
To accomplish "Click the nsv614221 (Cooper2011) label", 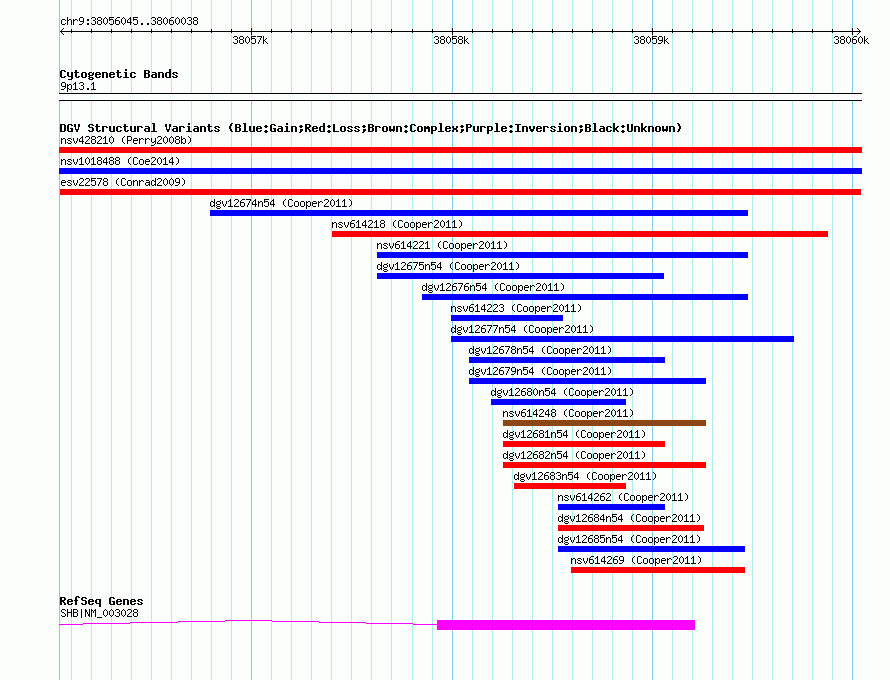I will (442, 245).
